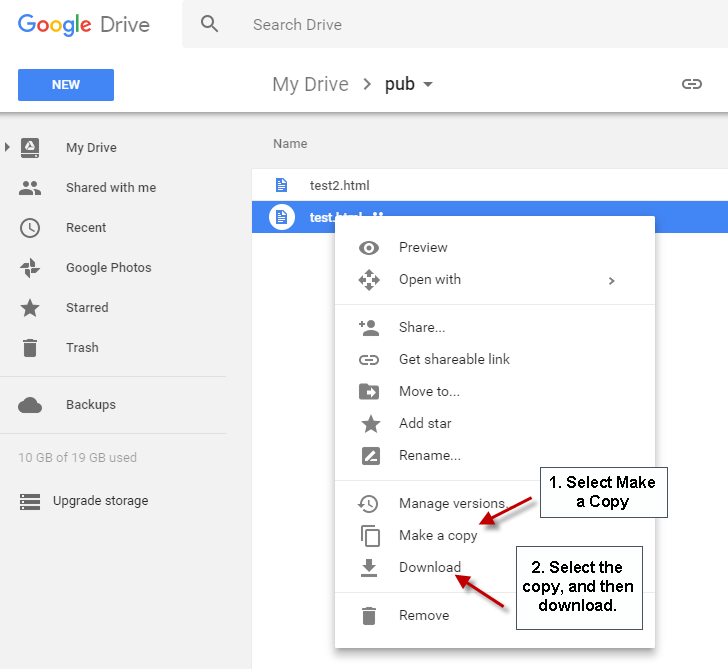Click the Recent clock icon
This screenshot has width=728, height=669.
pos(30,228)
